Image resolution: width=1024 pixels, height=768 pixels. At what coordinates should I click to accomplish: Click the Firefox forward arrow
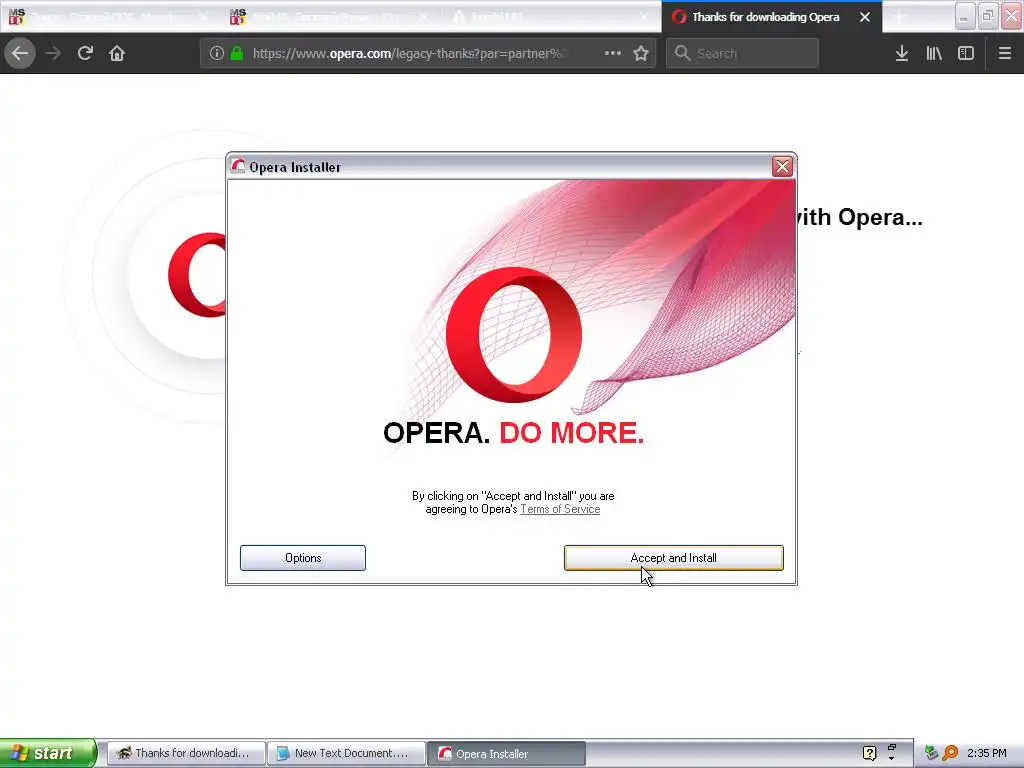coord(53,53)
